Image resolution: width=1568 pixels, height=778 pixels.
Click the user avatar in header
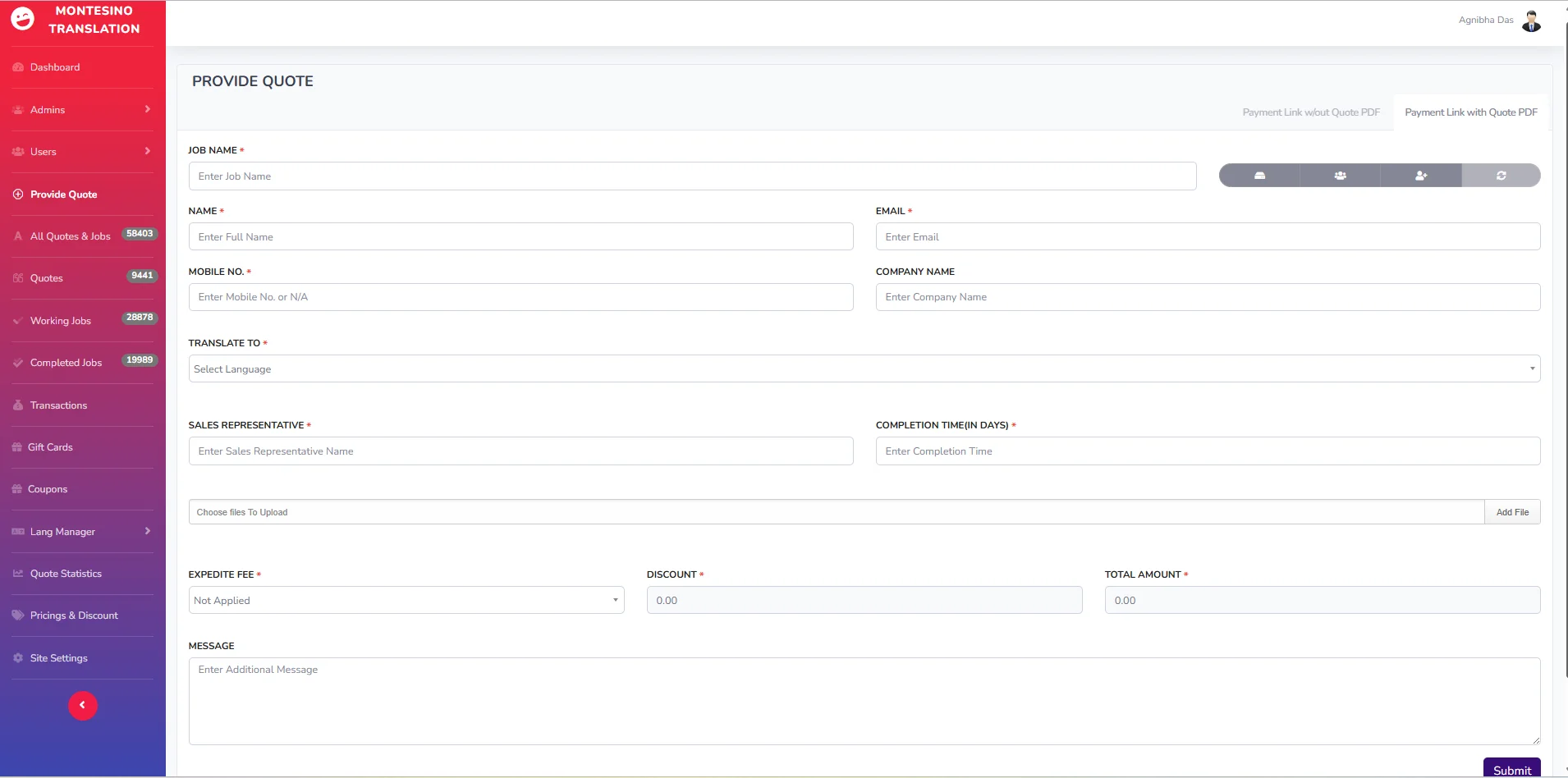click(1531, 21)
